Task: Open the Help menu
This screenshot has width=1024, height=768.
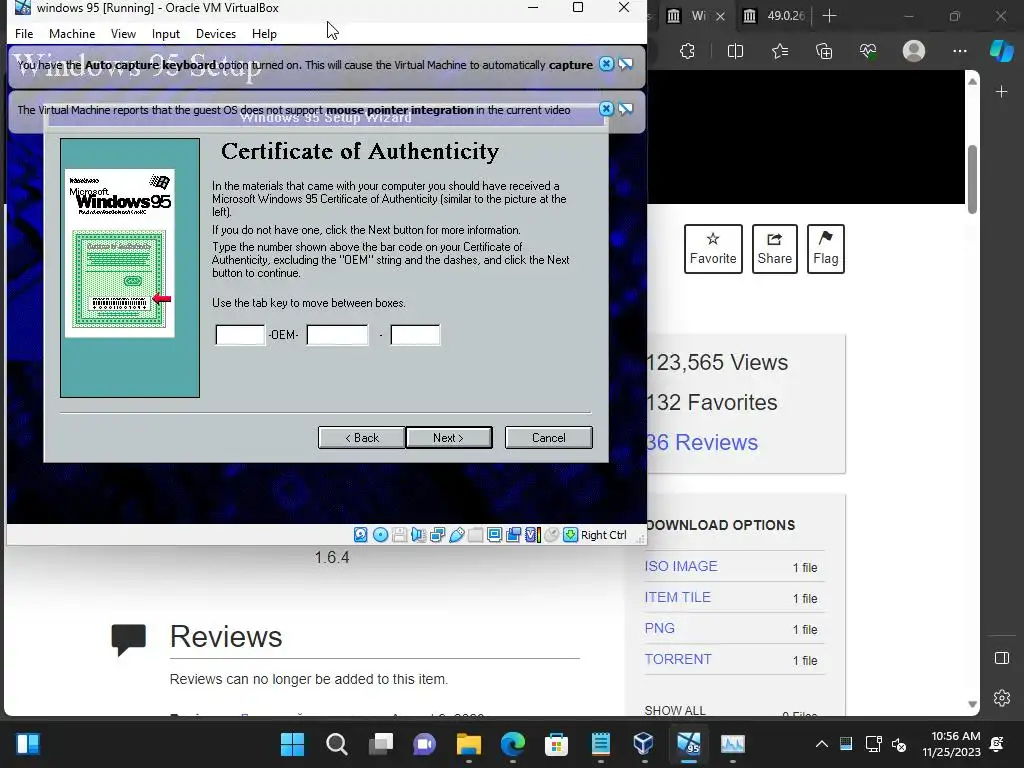Action: pos(264,34)
